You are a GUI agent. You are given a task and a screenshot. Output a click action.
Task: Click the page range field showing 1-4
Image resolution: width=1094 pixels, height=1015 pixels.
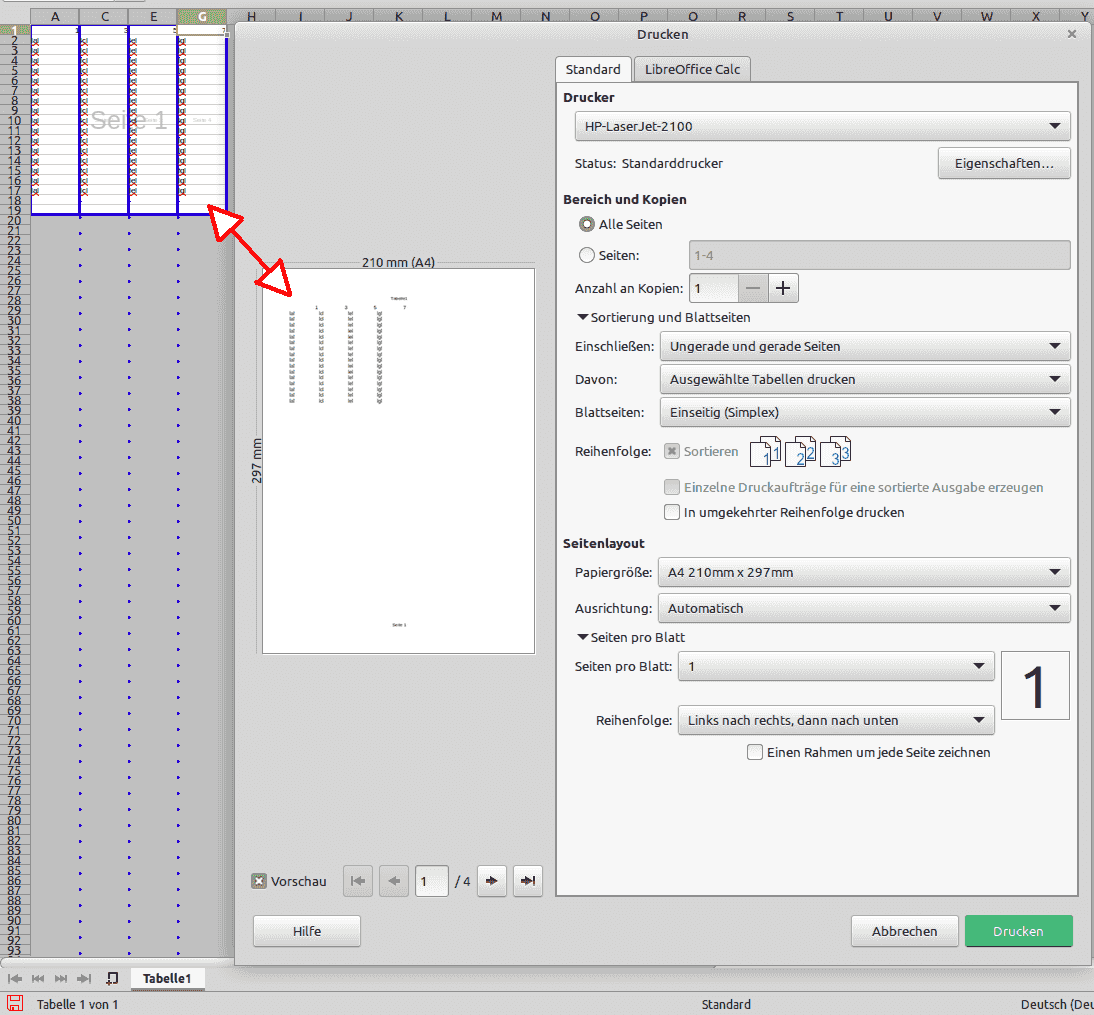click(x=879, y=255)
